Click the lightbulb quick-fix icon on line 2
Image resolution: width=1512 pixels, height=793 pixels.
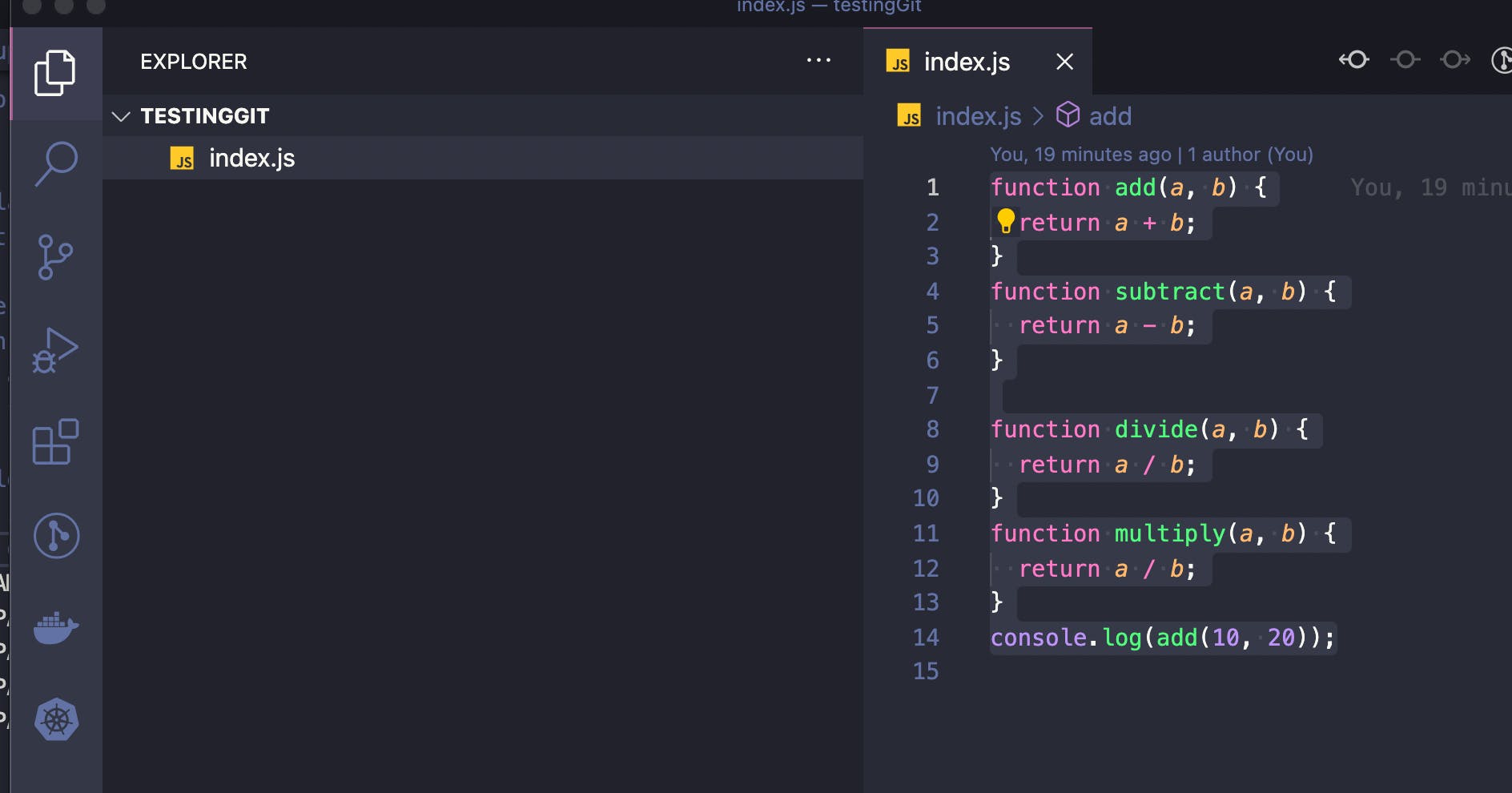point(1005,221)
